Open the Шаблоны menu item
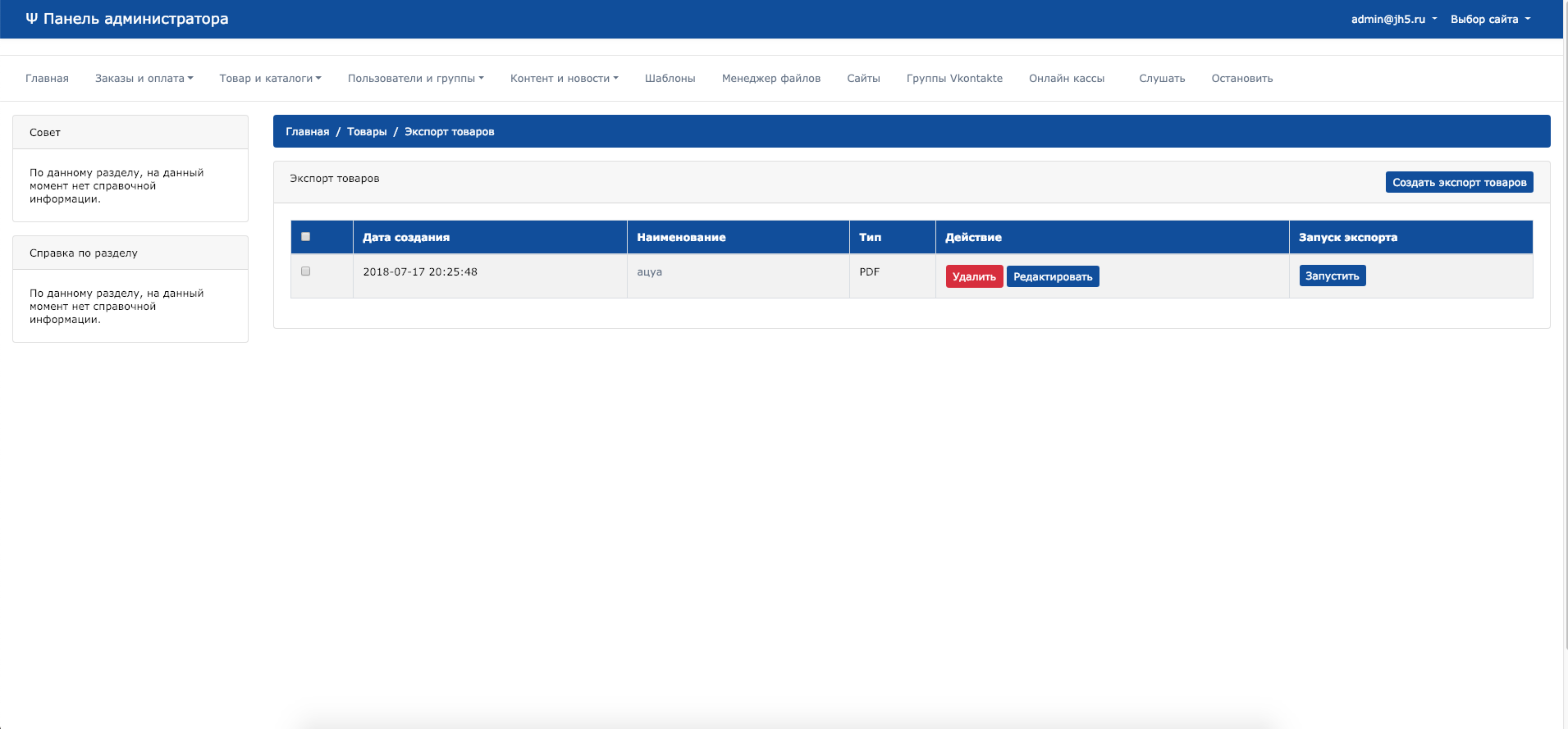The height and width of the screenshot is (729, 1568). 670,79
